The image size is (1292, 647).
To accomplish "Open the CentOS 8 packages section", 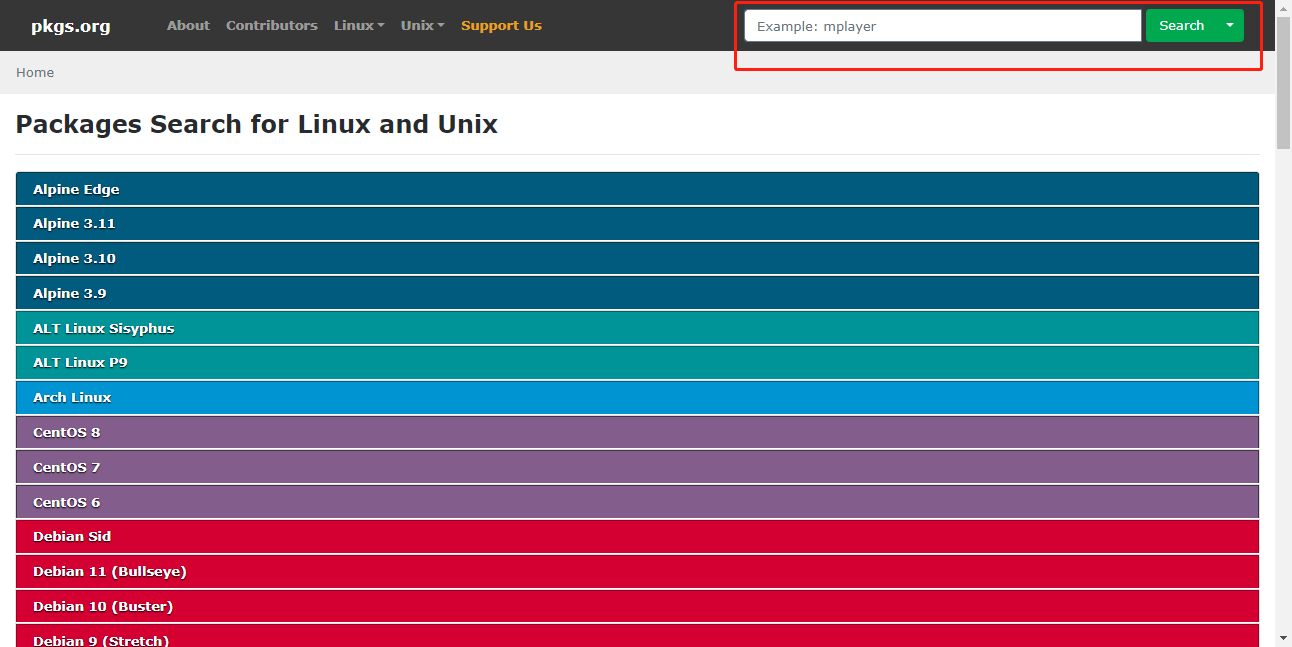I will coord(636,432).
